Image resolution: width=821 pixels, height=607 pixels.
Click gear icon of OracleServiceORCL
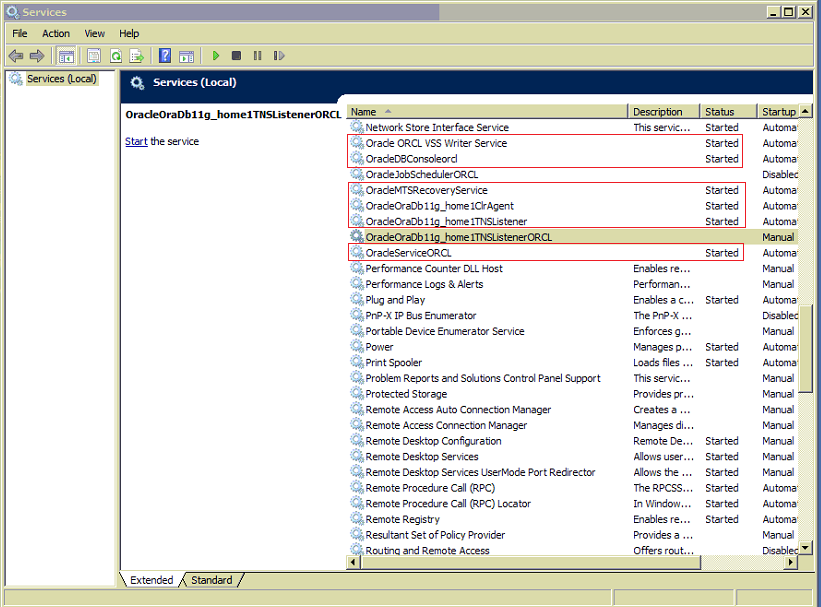(357, 252)
